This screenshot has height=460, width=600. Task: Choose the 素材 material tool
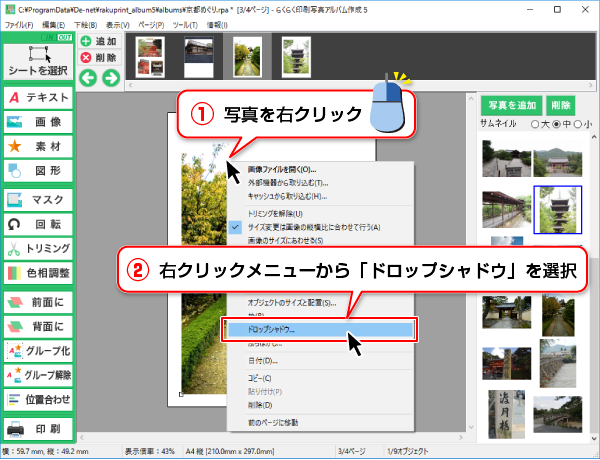click(x=37, y=146)
